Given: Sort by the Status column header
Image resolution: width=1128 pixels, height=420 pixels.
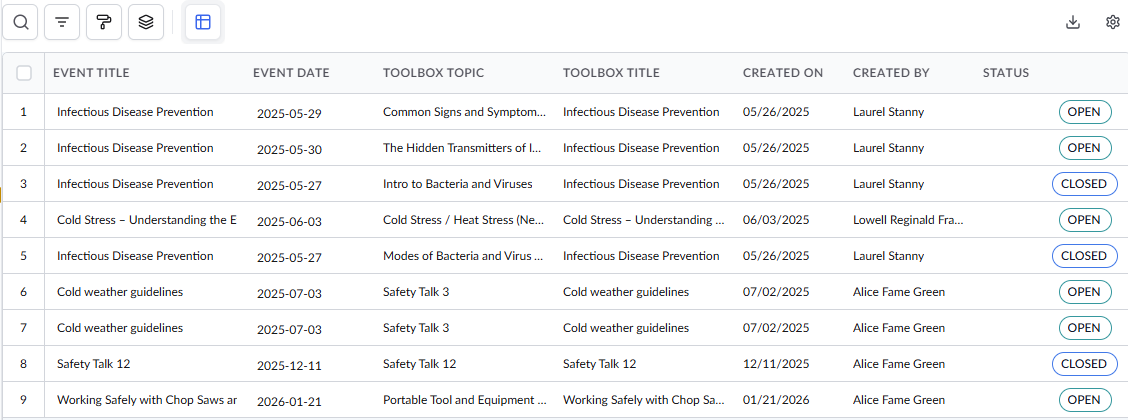Looking at the screenshot, I should pyautogui.click(x=1006, y=73).
